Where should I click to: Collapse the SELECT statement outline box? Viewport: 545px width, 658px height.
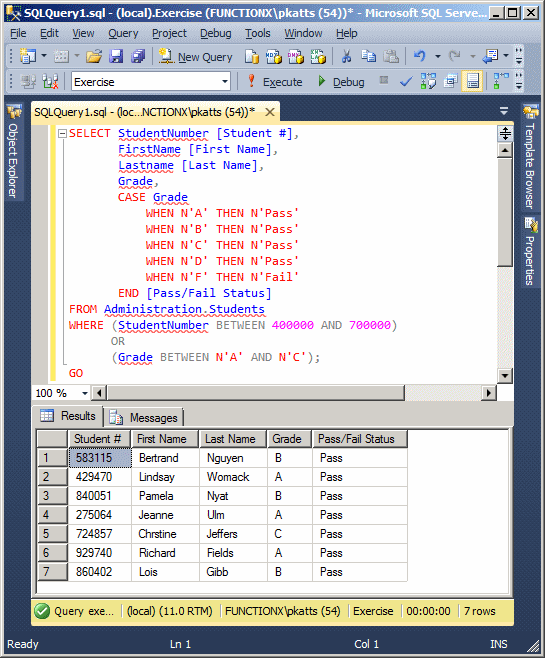tap(63, 133)
